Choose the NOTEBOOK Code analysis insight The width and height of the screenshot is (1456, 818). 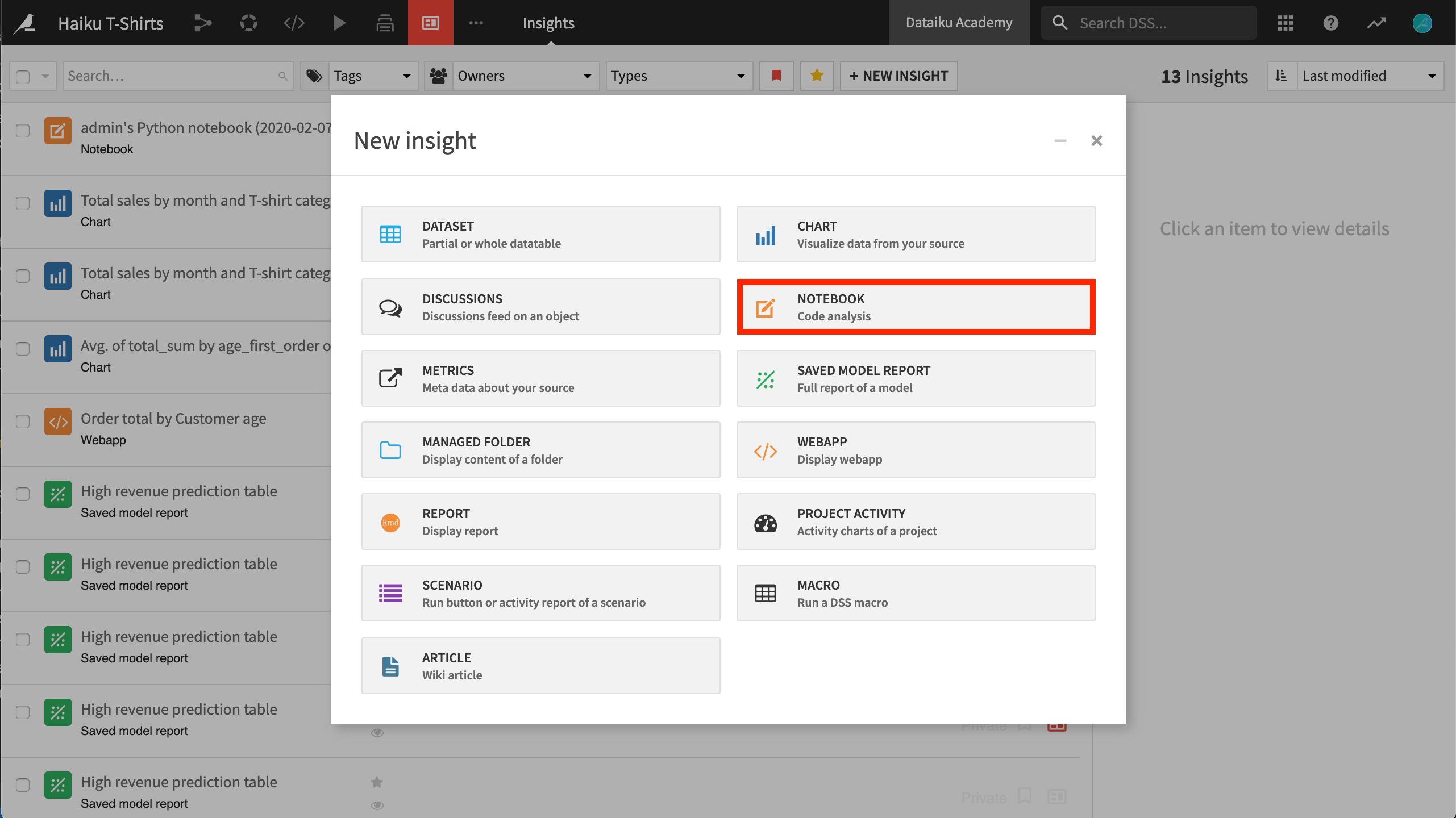tap(916, 307)
